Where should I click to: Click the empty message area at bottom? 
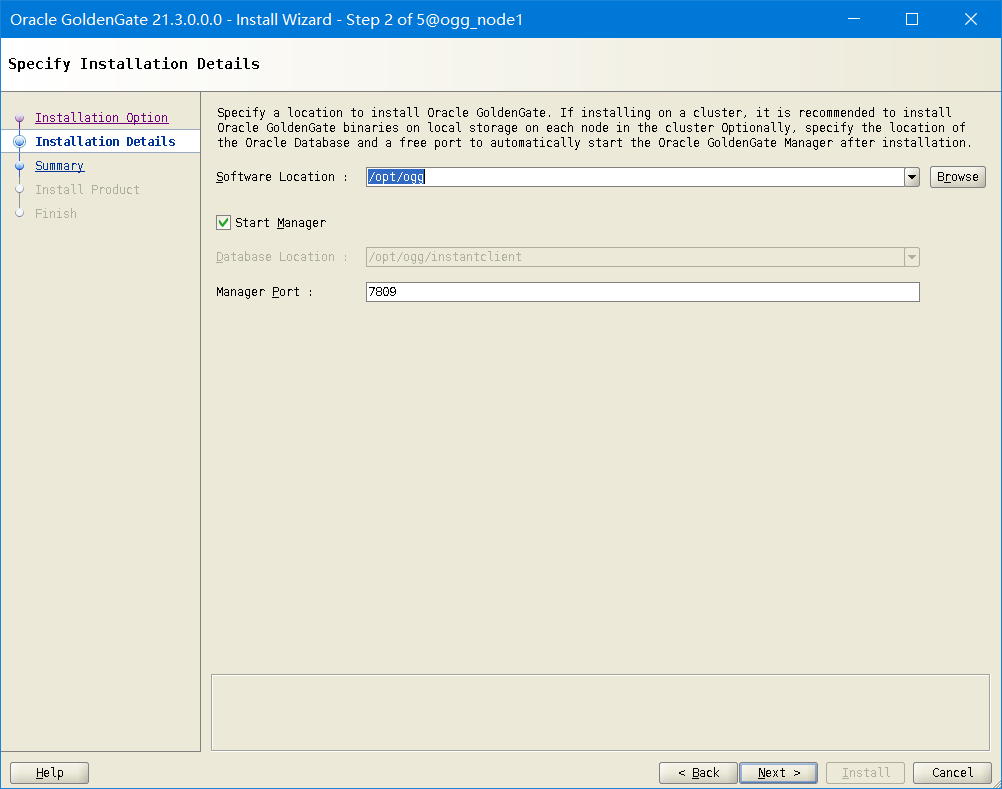(600, 712)
